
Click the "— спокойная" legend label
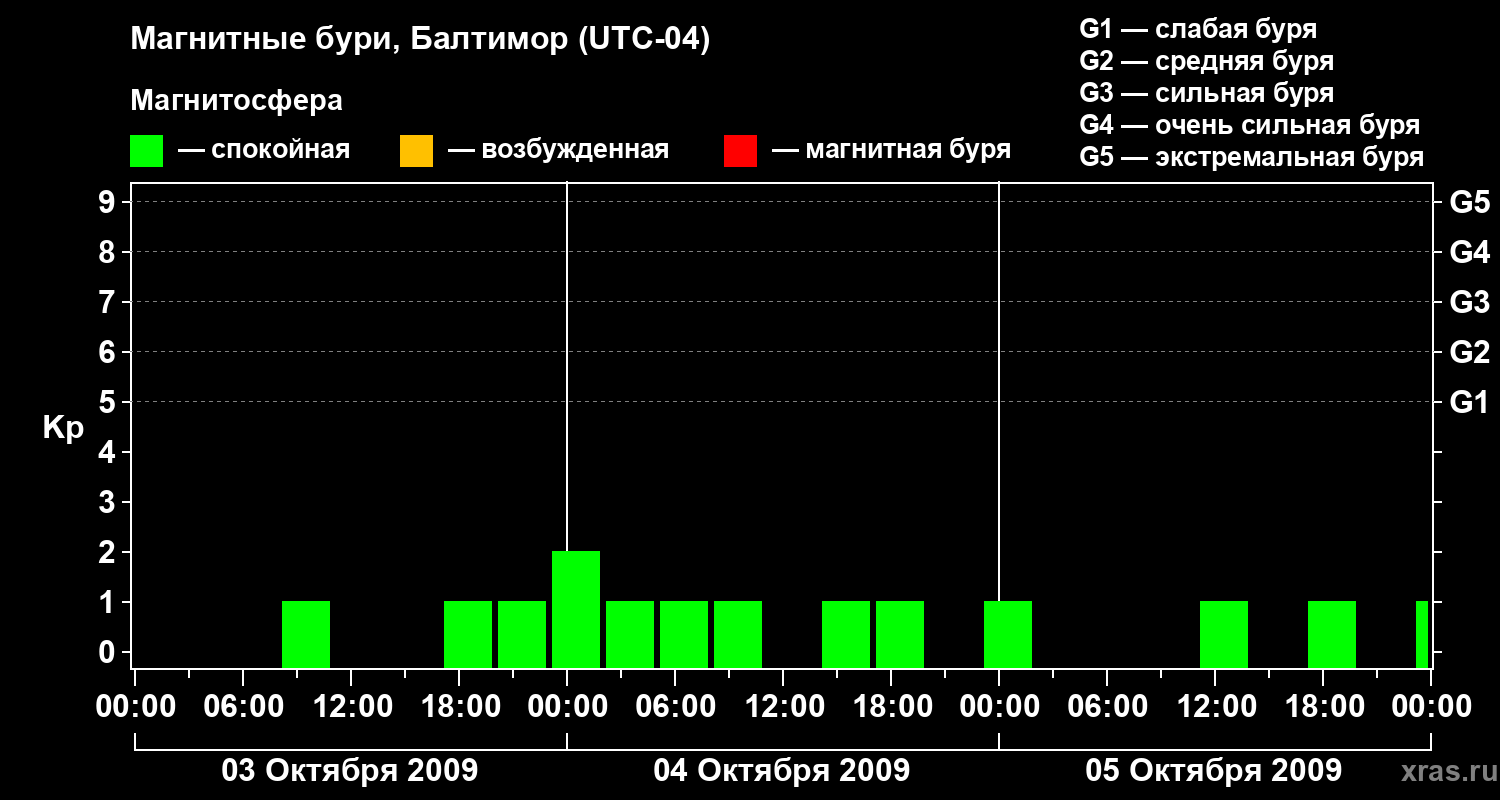pyautogui.click(x=264, y=150)
